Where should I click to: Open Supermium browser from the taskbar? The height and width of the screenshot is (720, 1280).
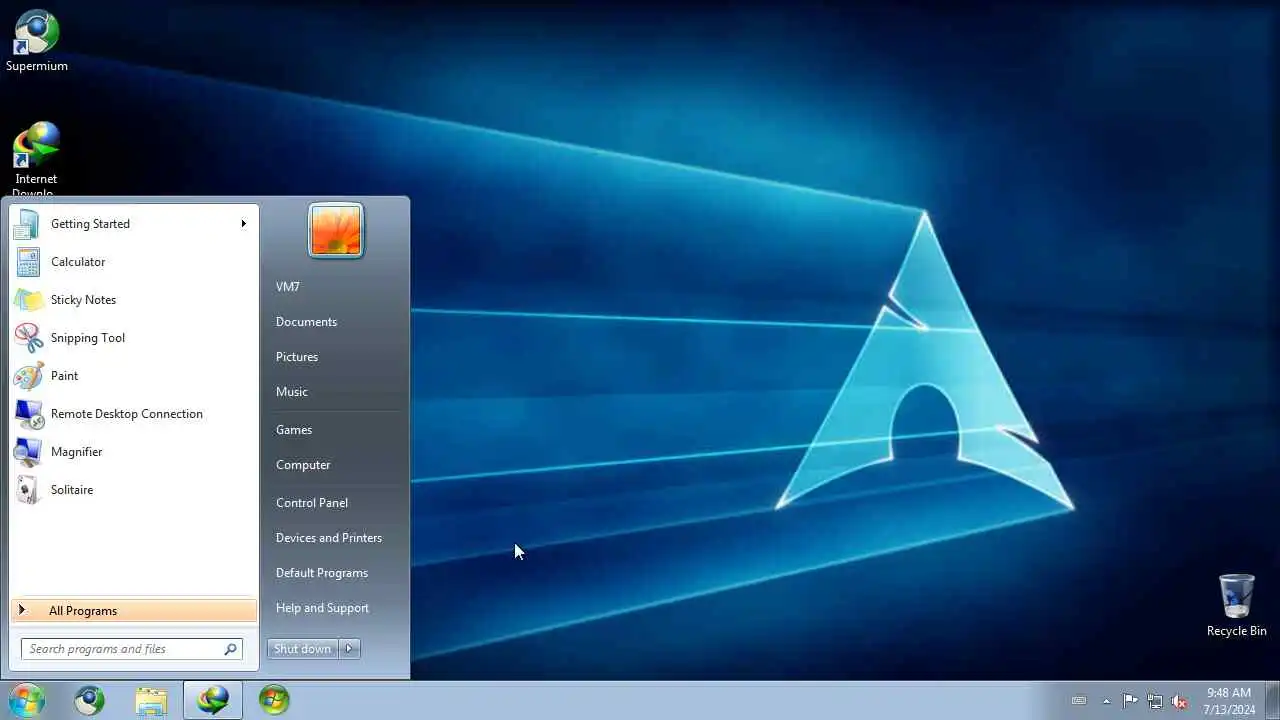click(x=90, y=701)
